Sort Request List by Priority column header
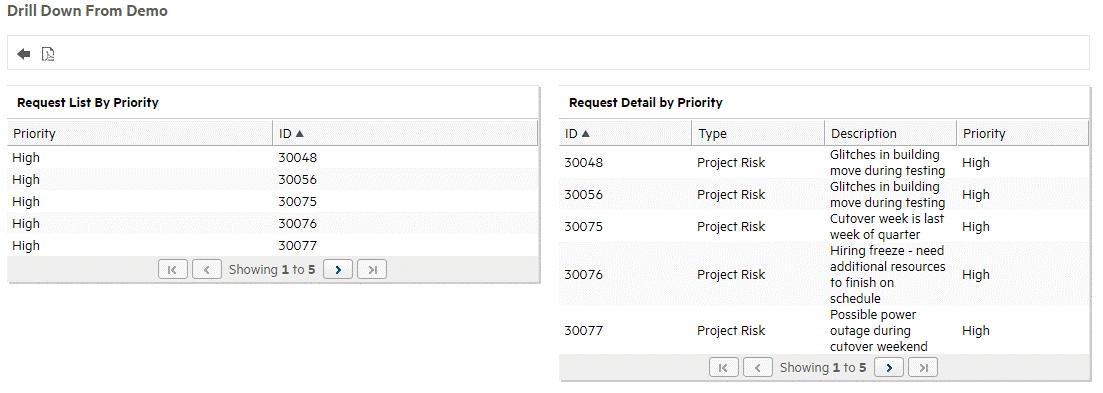 pyautogui.click(x=141, y=133)
